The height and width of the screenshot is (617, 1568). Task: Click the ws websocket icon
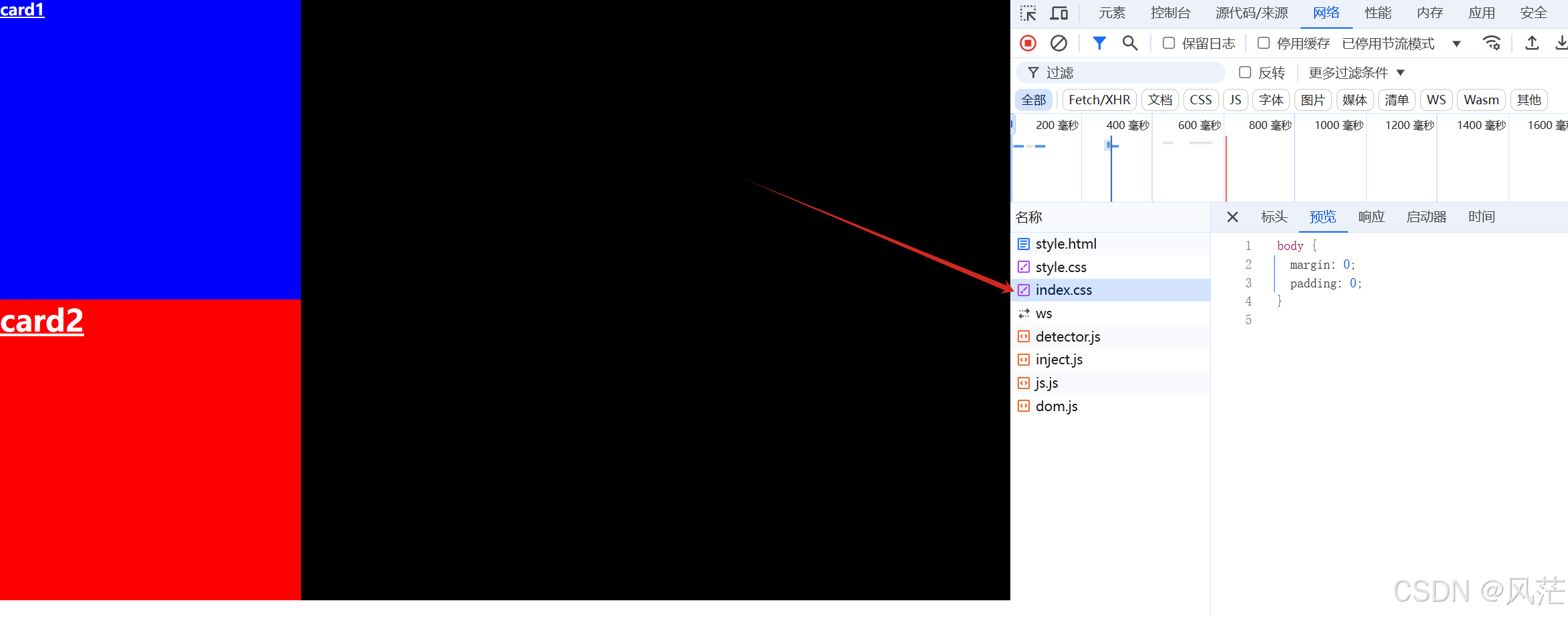pos(1024,314)
